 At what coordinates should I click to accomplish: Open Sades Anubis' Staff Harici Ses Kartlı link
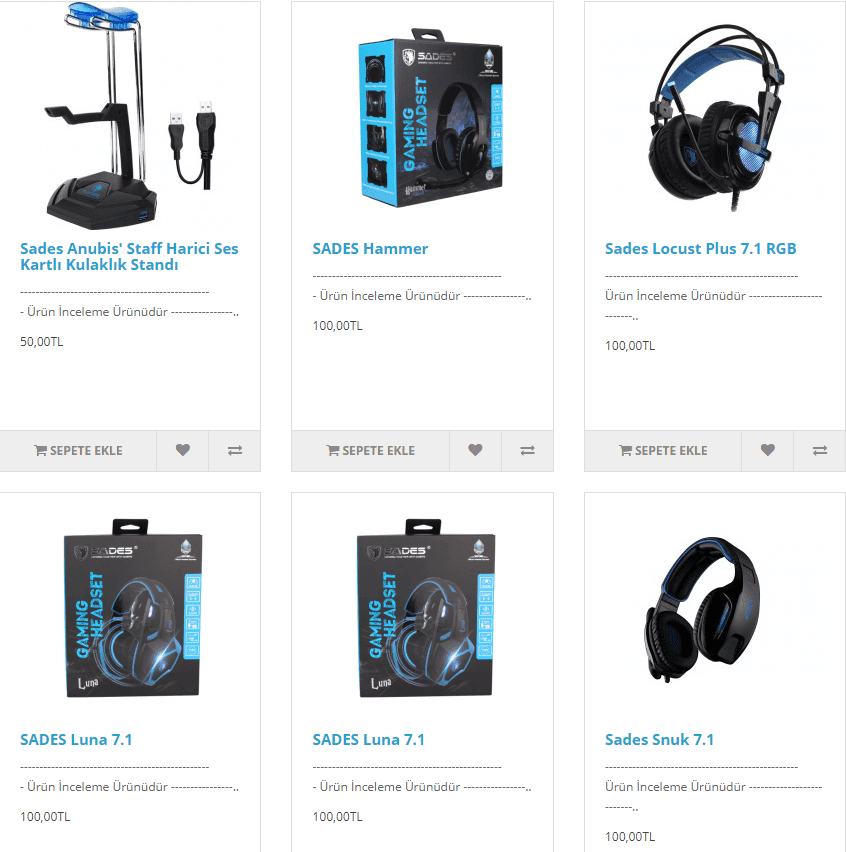(129, 256)
